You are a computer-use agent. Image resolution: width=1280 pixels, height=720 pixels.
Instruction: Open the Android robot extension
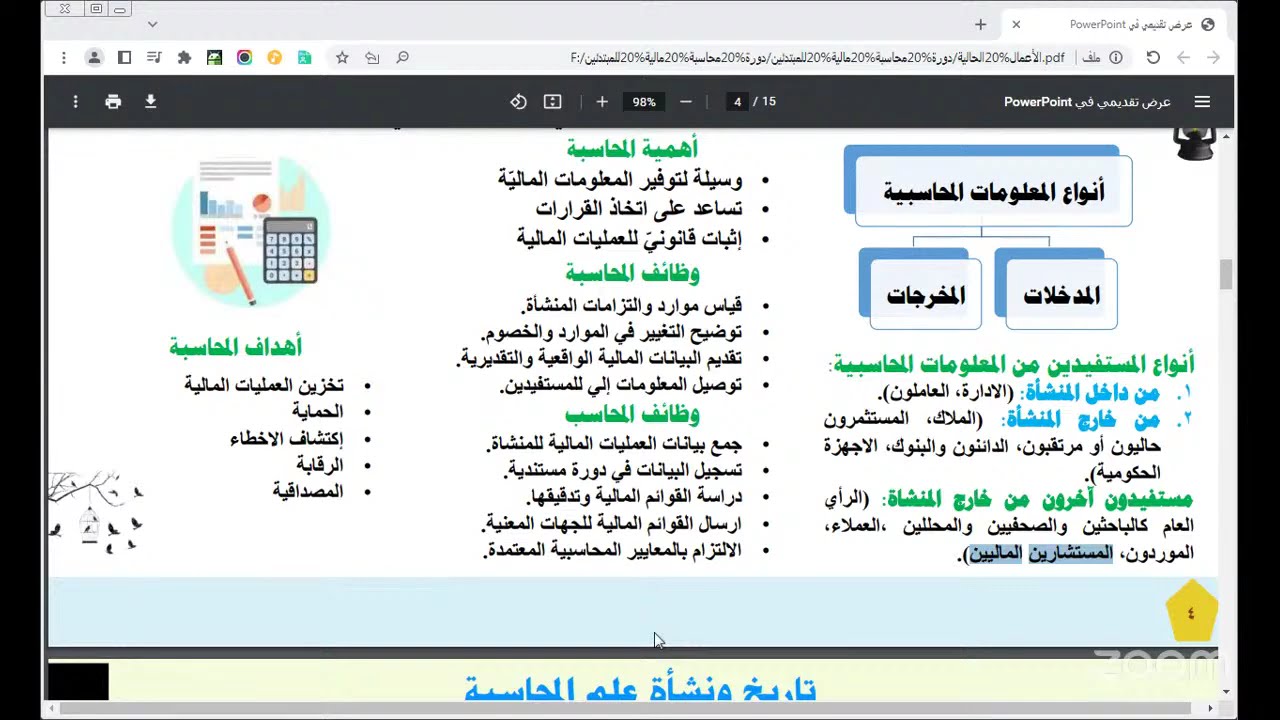(x=214, y=58)
